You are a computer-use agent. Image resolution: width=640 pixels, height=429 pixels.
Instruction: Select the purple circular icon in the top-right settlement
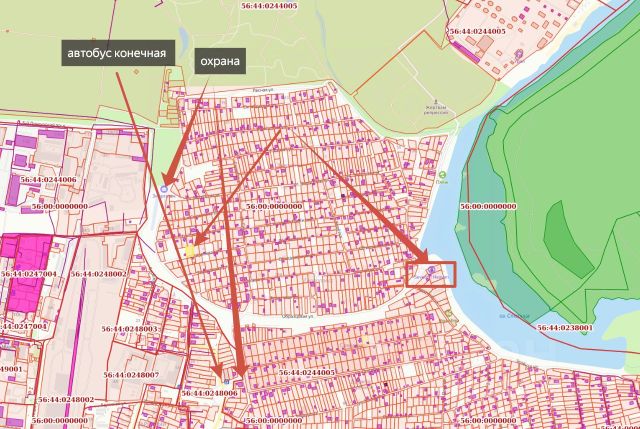(519, 54)
